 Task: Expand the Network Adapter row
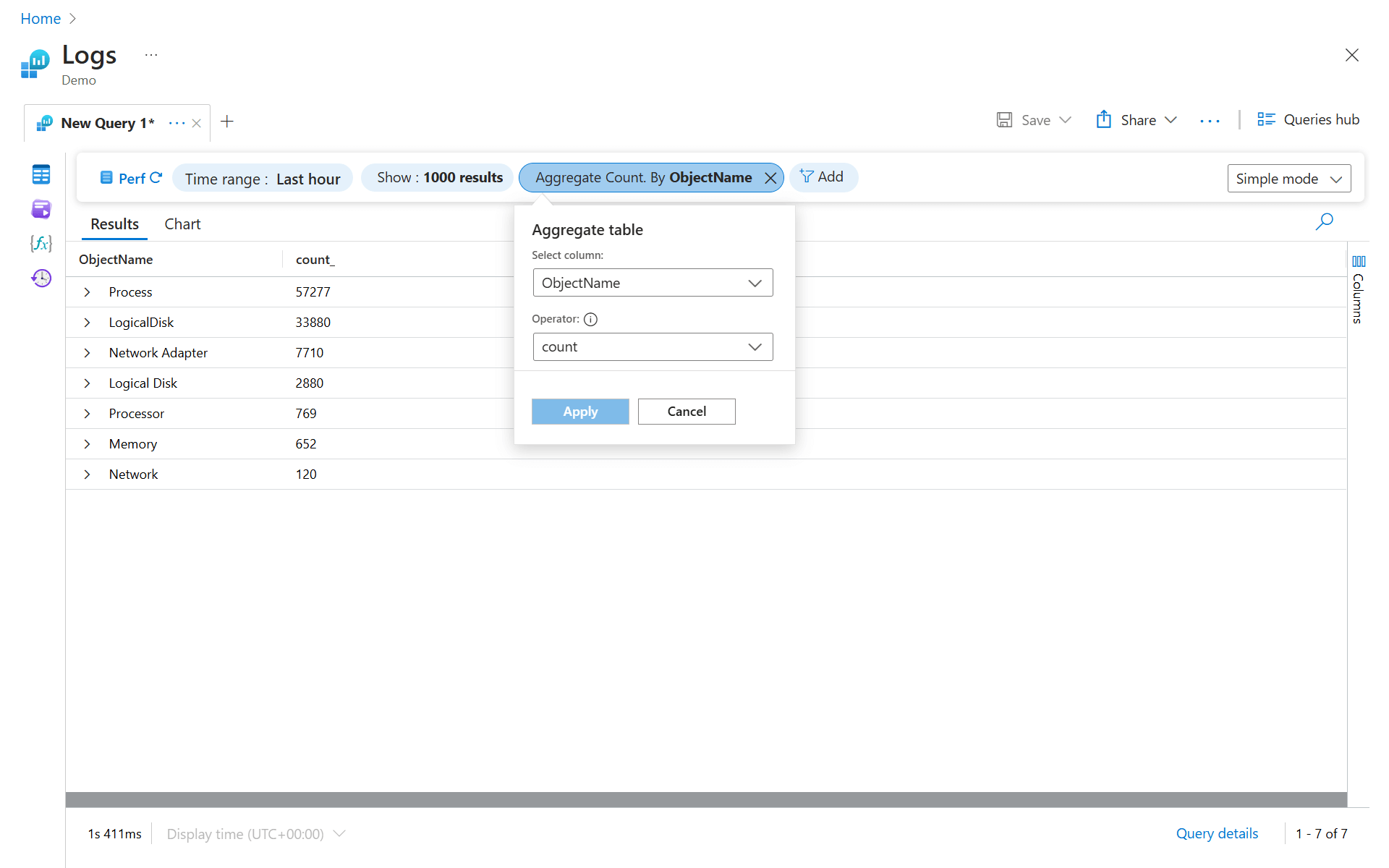click(87, 353)
